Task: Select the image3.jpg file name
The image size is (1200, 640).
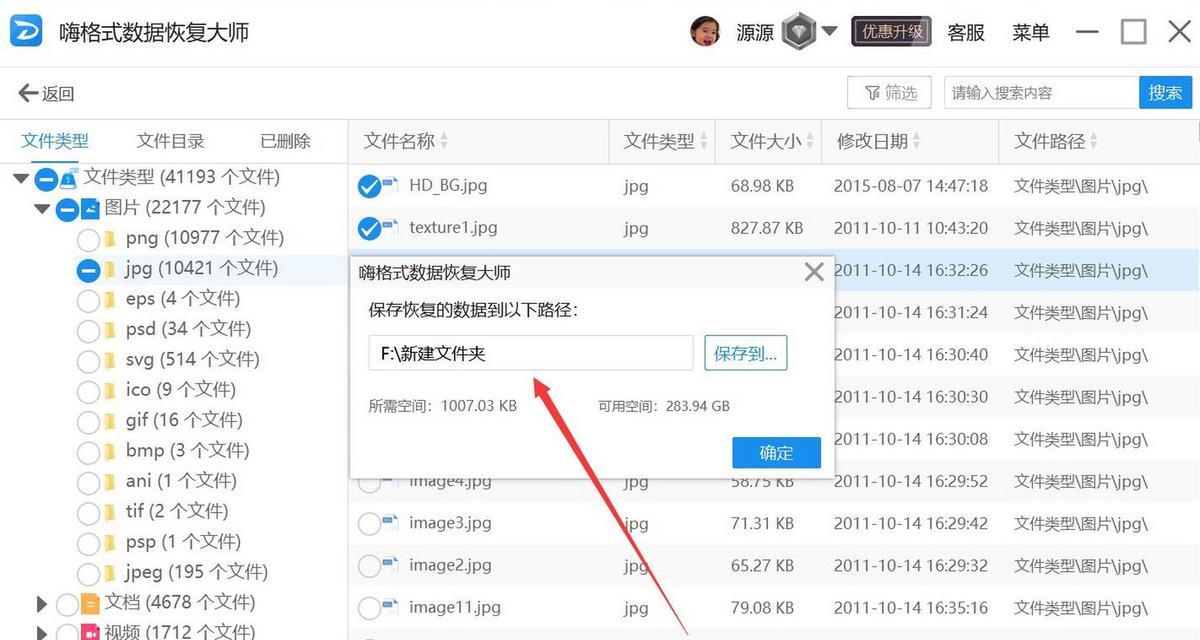Action: coord(450,523)
